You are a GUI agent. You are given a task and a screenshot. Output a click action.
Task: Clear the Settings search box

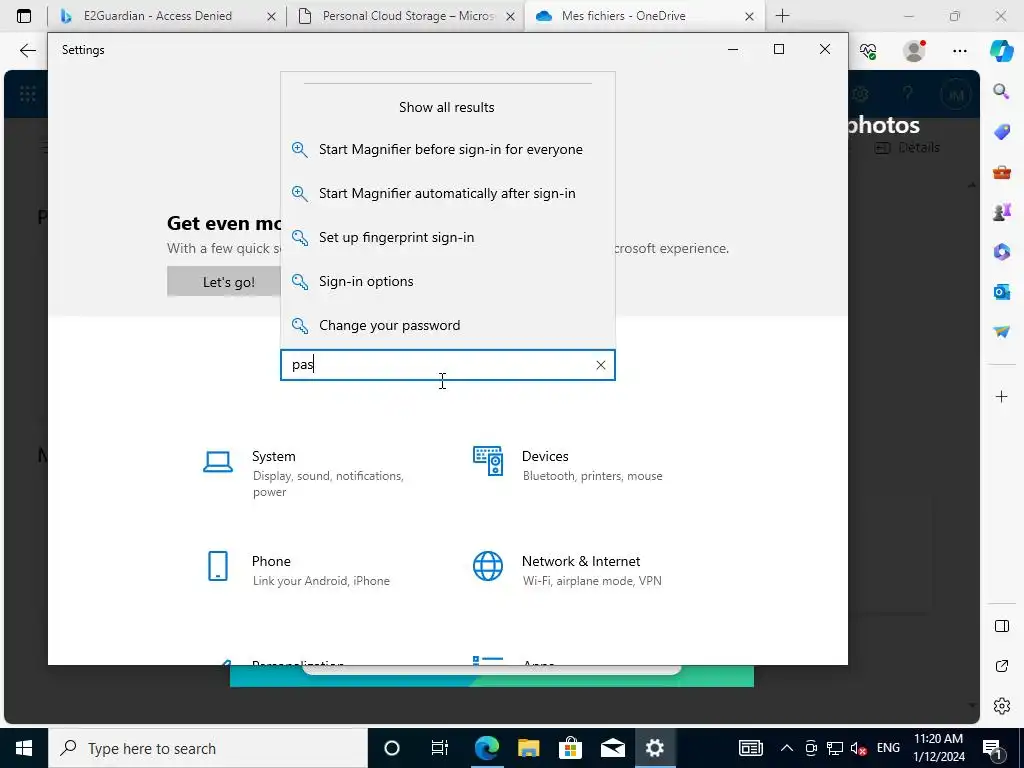[601, 365]
